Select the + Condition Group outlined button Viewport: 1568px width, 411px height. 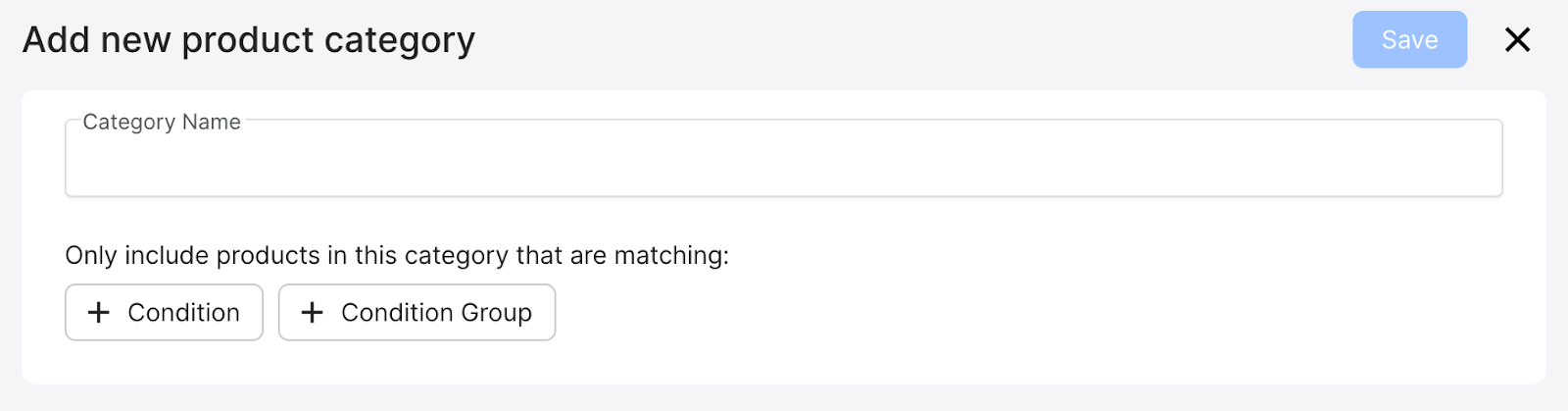pyautogui.click(x=416, y=313)
